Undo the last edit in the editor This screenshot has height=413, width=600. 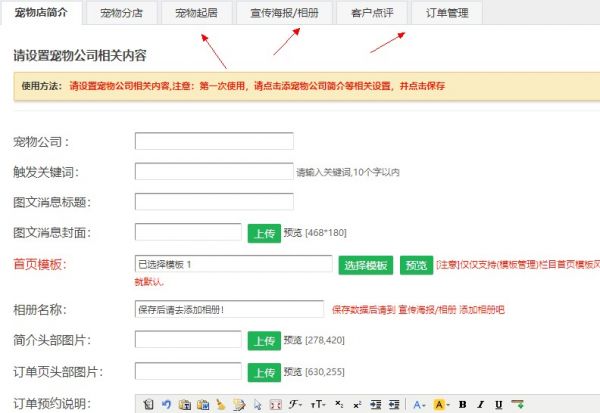coord(166,404)
